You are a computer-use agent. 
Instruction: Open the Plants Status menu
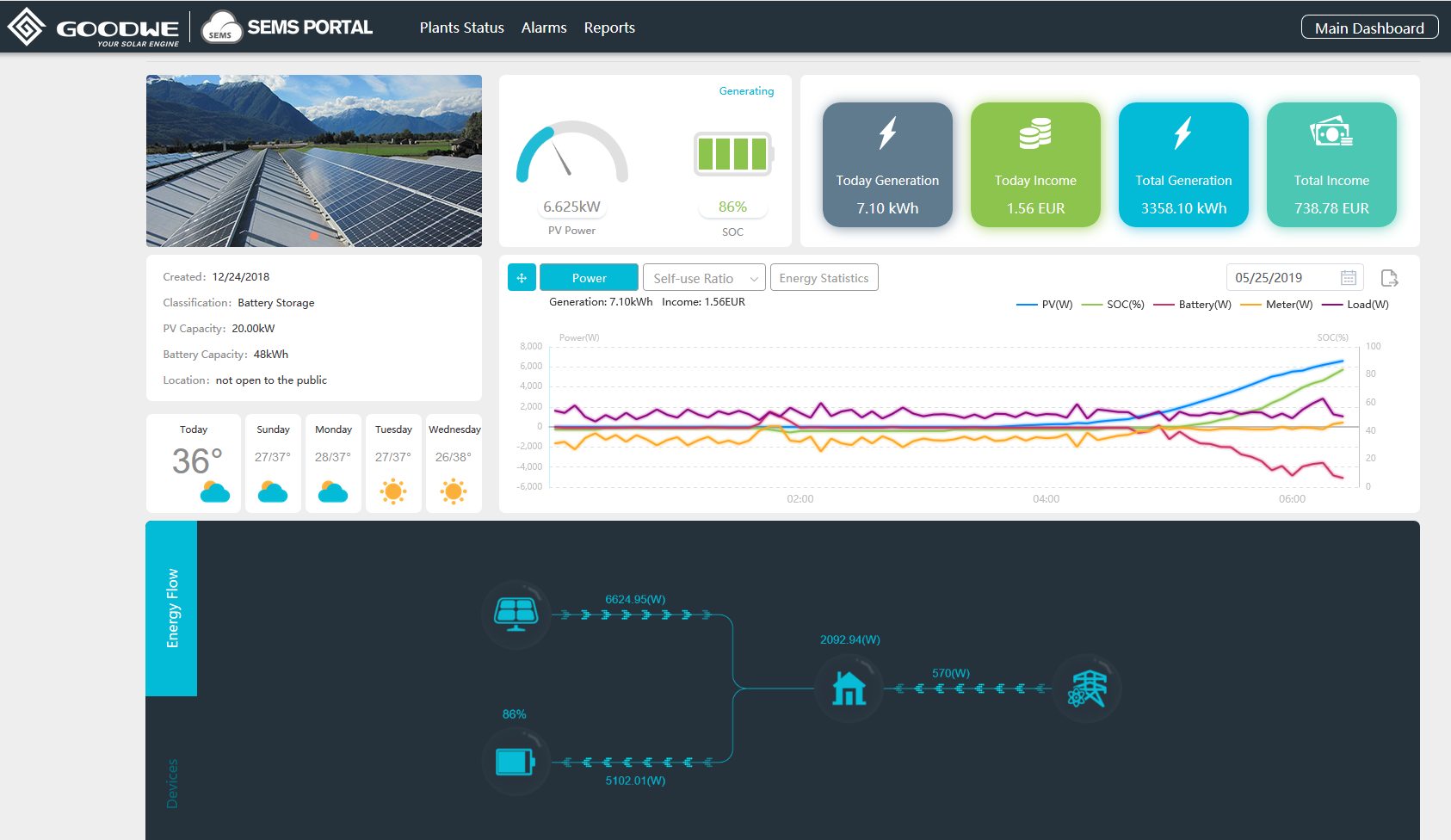point(462,28)
